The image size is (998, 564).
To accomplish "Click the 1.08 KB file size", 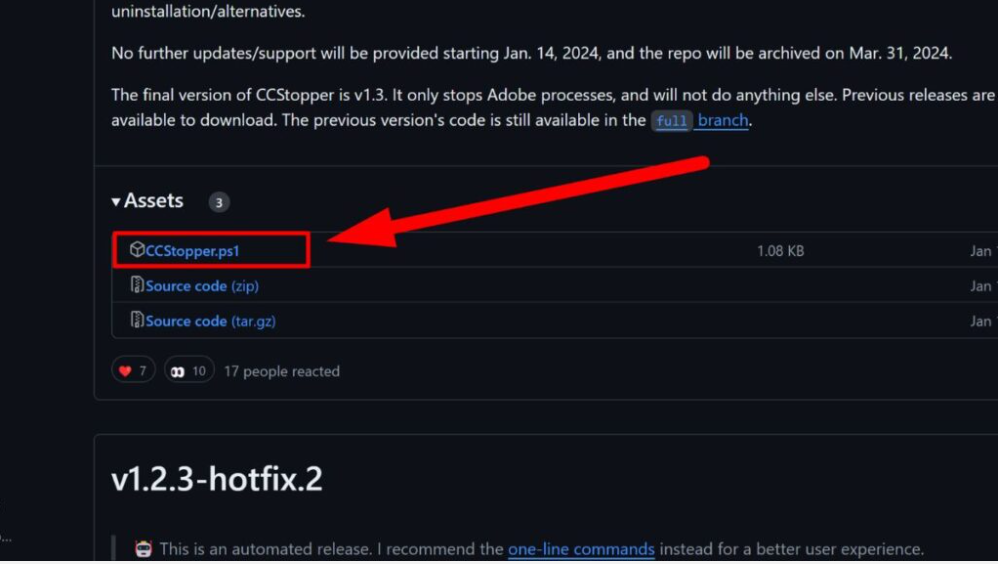I will 780,251.
